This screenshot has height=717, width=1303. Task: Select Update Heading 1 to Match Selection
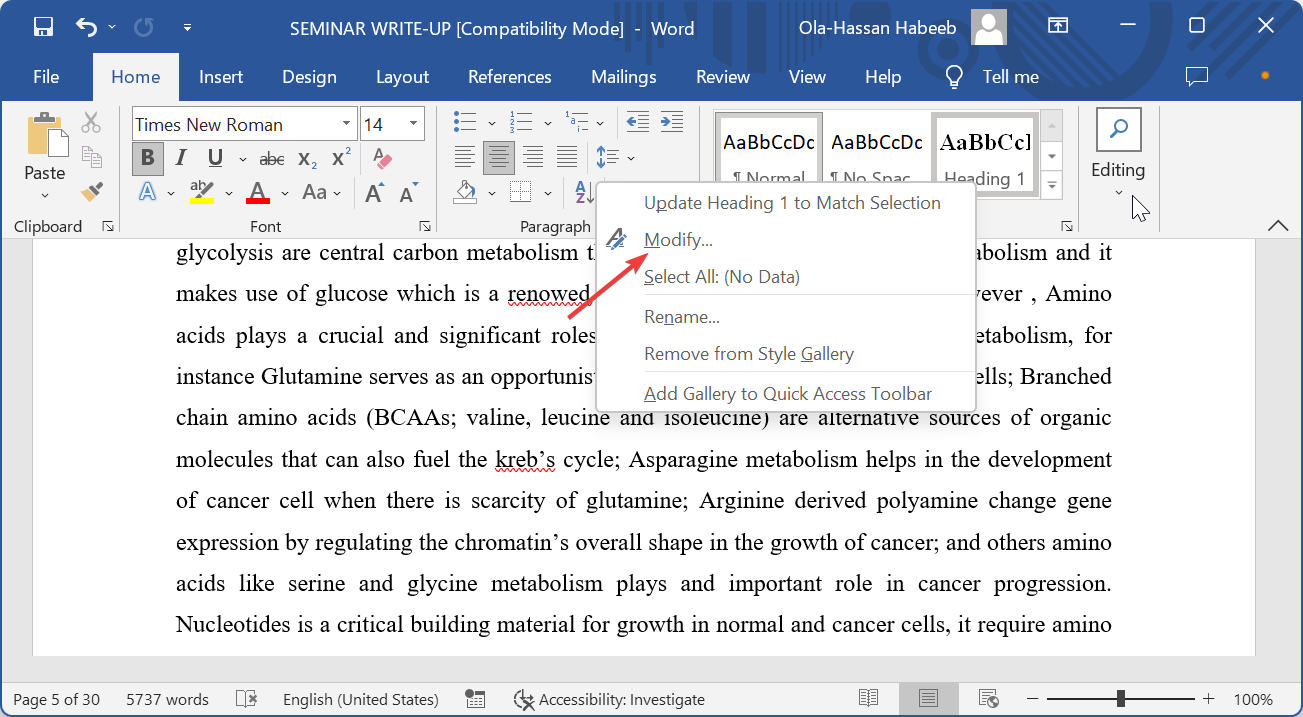click(792, 202)
